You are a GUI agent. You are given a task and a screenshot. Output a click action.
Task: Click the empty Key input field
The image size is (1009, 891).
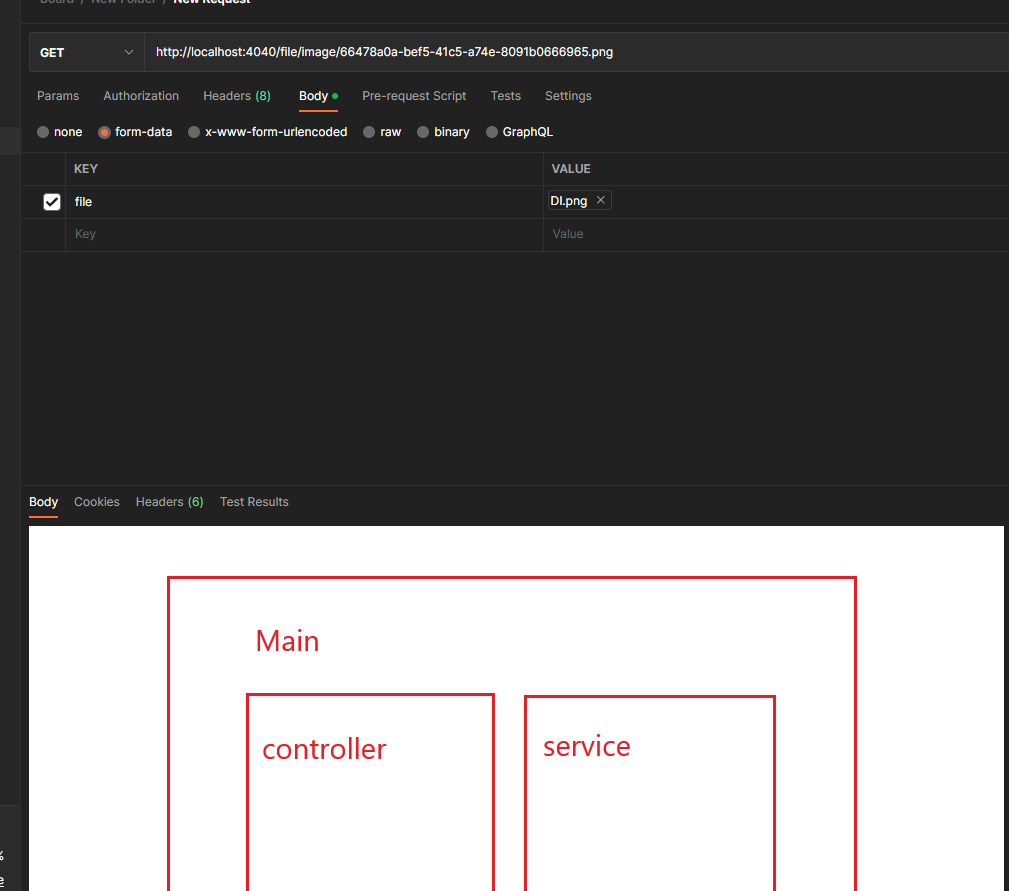click(304, 234)
